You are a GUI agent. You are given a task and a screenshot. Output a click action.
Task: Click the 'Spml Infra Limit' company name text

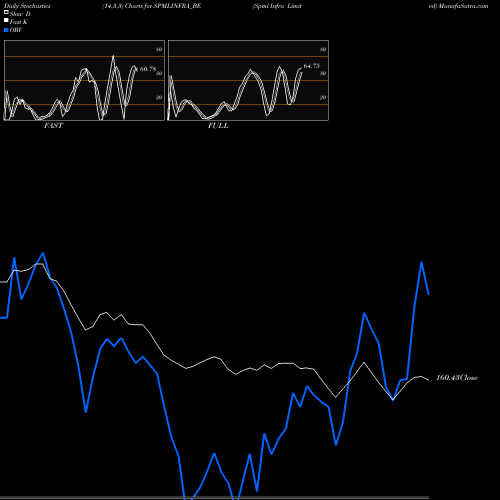tap(277, 6)
